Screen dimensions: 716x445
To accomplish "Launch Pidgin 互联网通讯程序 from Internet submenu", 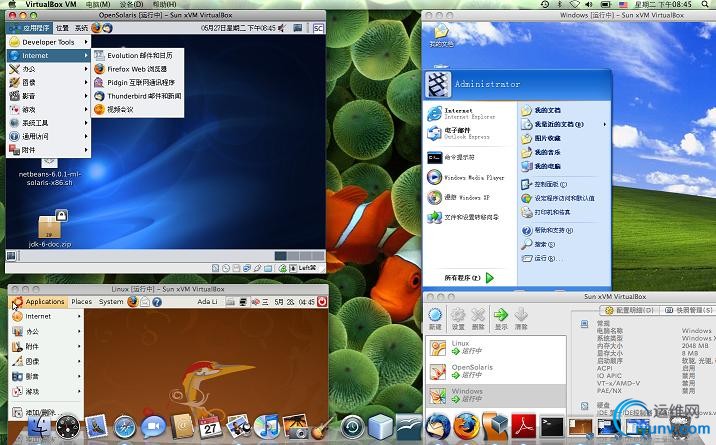I will coord(138,83).
